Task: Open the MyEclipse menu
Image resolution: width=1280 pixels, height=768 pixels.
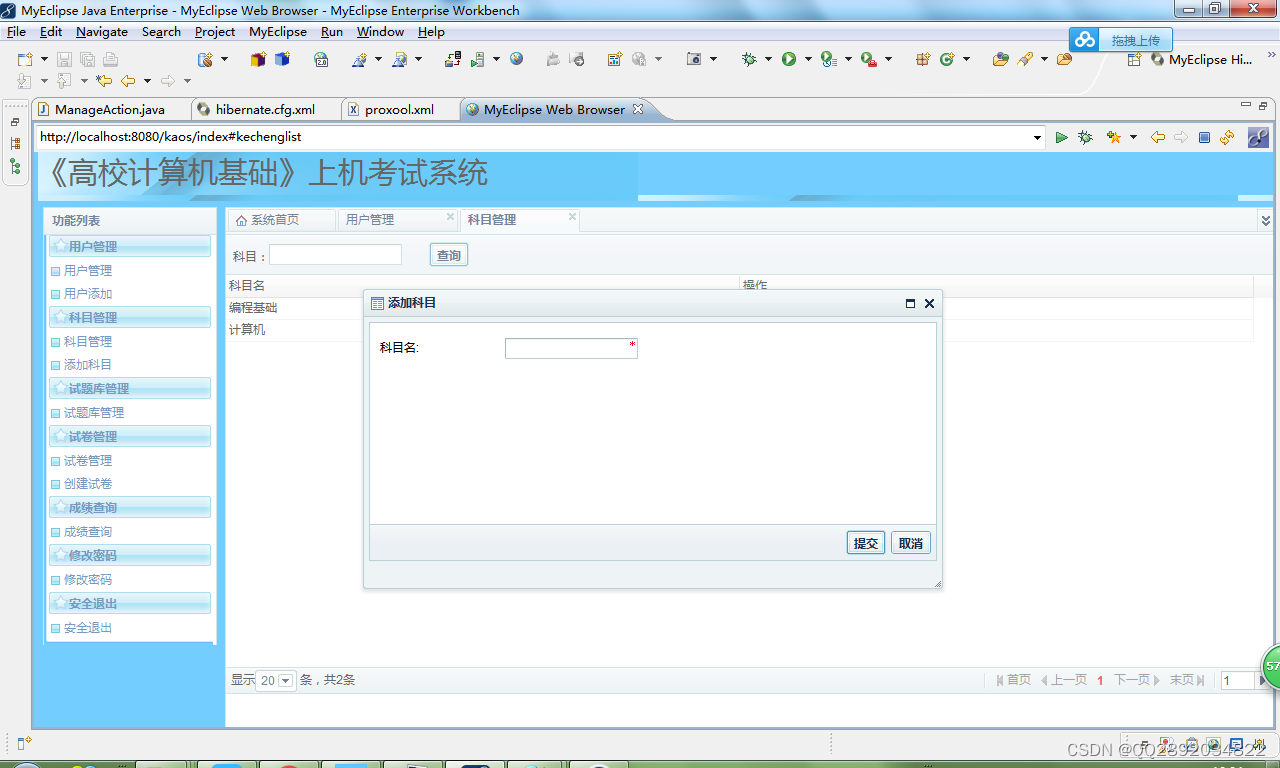Action: pos(278,31)
